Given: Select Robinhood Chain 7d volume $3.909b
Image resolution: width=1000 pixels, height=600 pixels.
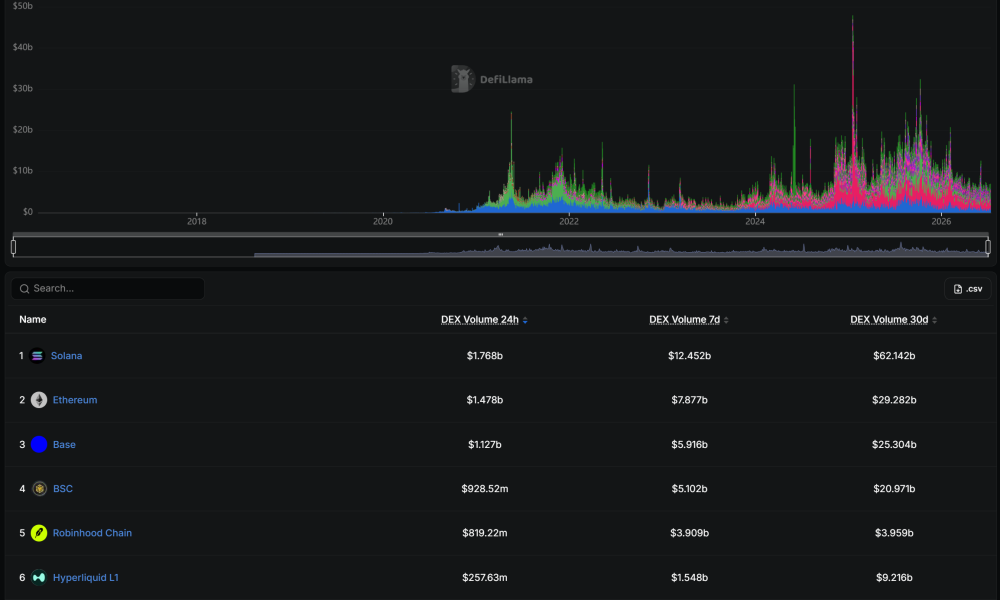Looking at the screenshot, I should [689, 533].
